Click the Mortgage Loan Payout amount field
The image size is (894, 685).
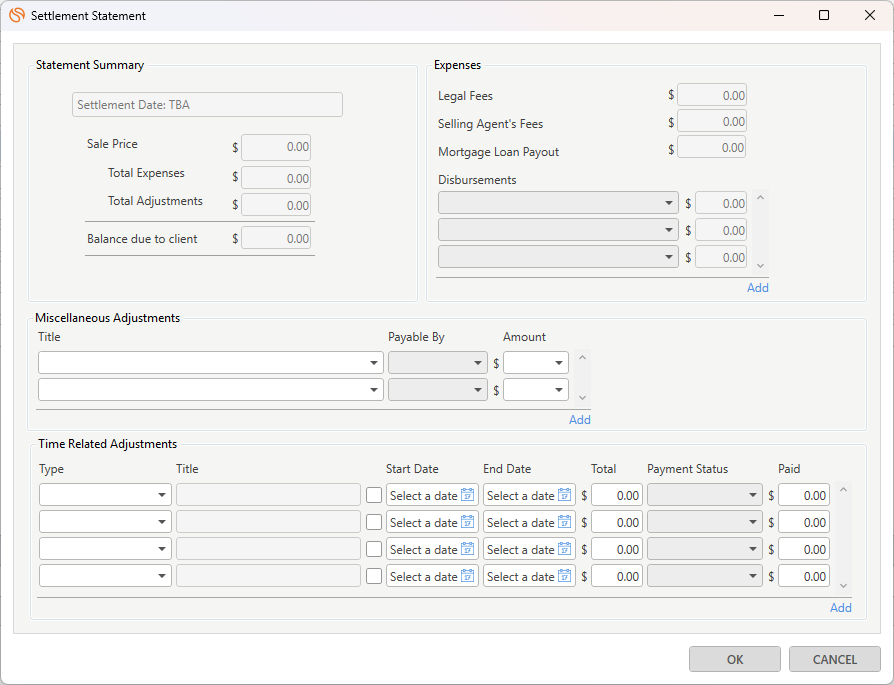(712, 148)
